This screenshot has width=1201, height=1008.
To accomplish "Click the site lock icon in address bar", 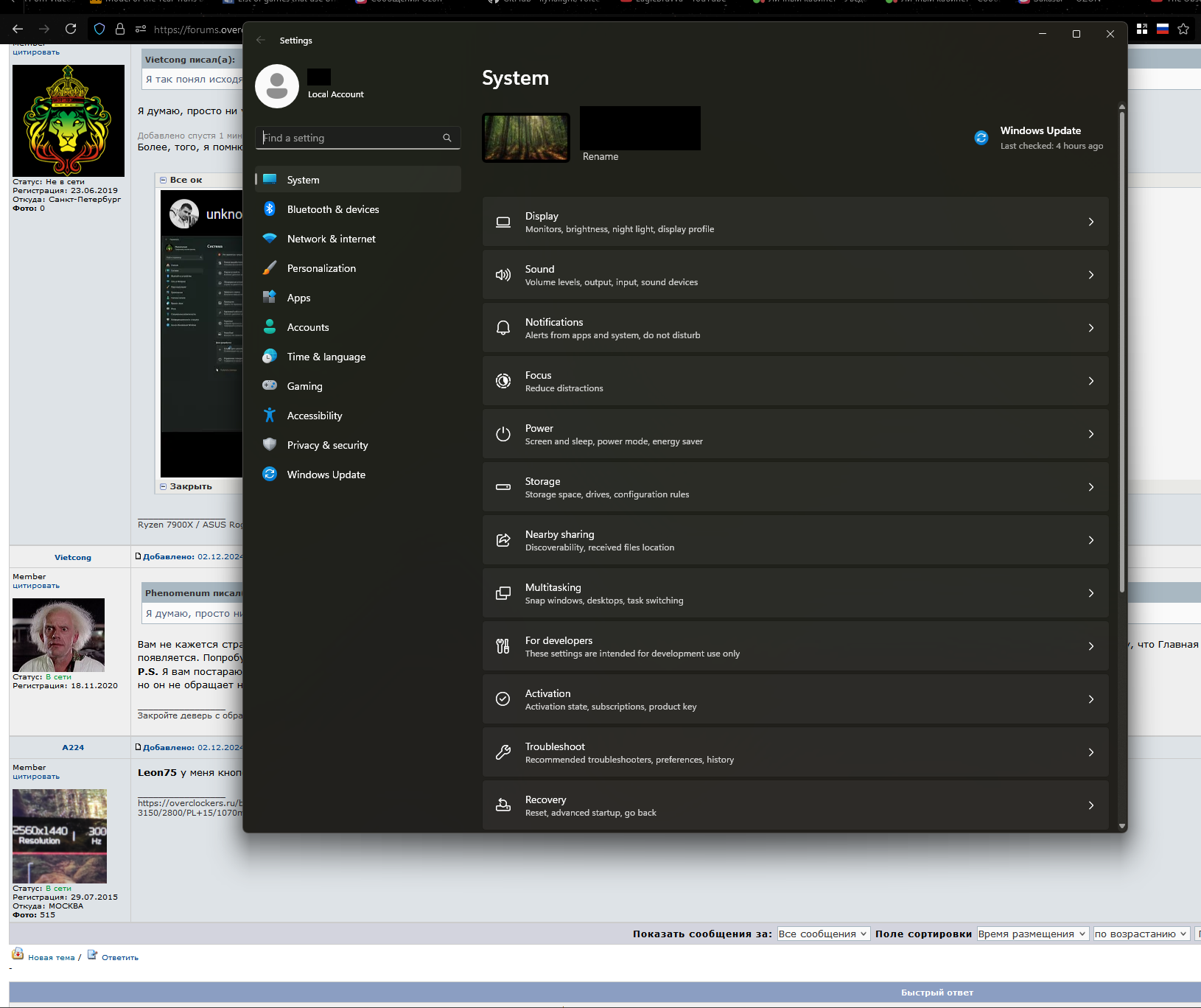I will [x=120, y=29].
